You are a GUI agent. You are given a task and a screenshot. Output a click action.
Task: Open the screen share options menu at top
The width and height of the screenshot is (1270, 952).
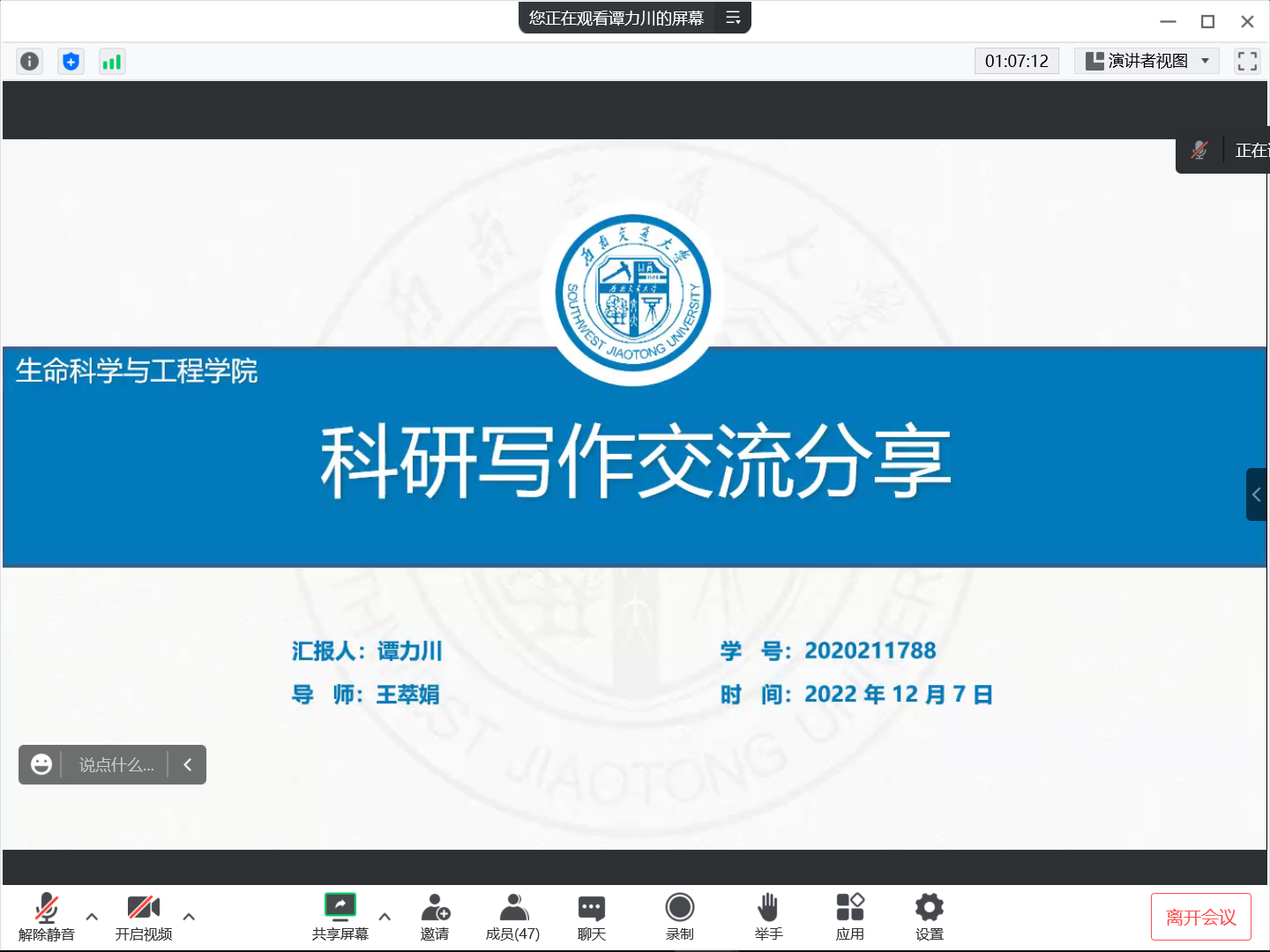click(x=733, y=18)
